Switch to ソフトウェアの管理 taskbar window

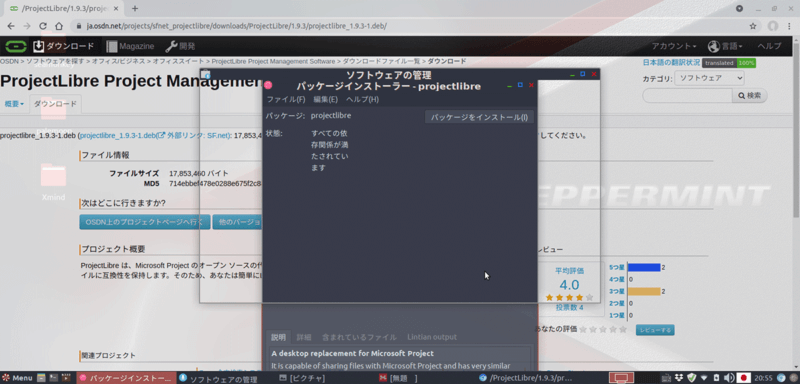click(218, 378)
